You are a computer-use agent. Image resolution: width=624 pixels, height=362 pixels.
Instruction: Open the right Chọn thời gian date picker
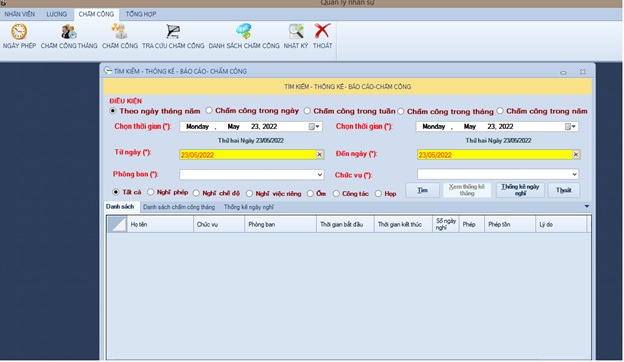pyautogui.click(x=571, y=127)
